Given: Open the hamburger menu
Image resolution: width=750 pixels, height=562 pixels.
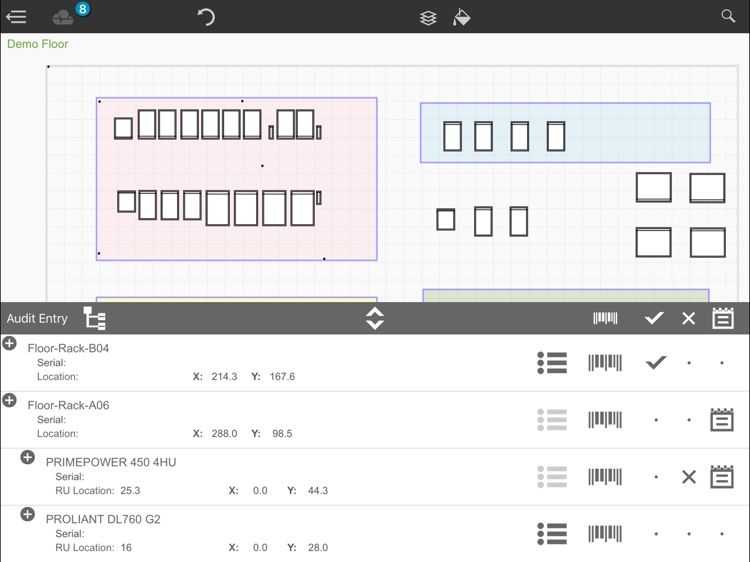Looking at the screenshot, I should click(x=16, y=17).
